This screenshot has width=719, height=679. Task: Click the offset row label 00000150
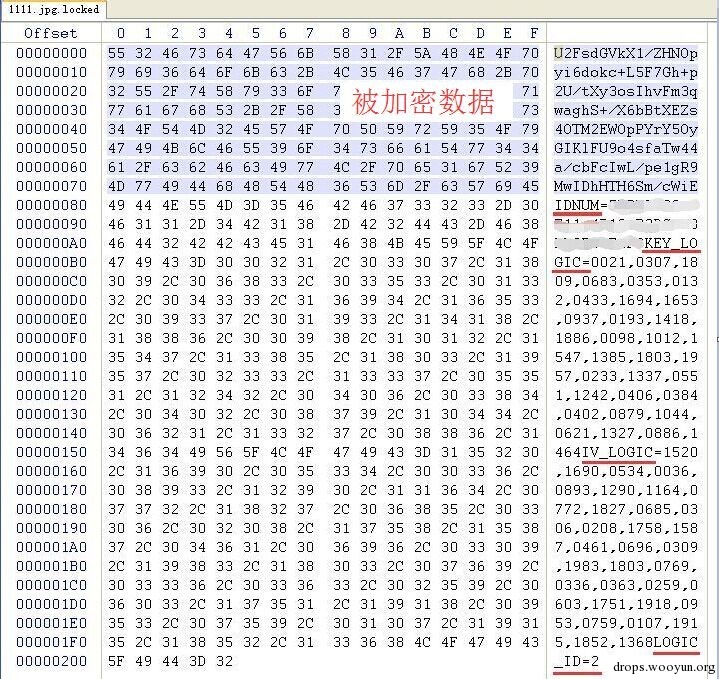point(51,452)
